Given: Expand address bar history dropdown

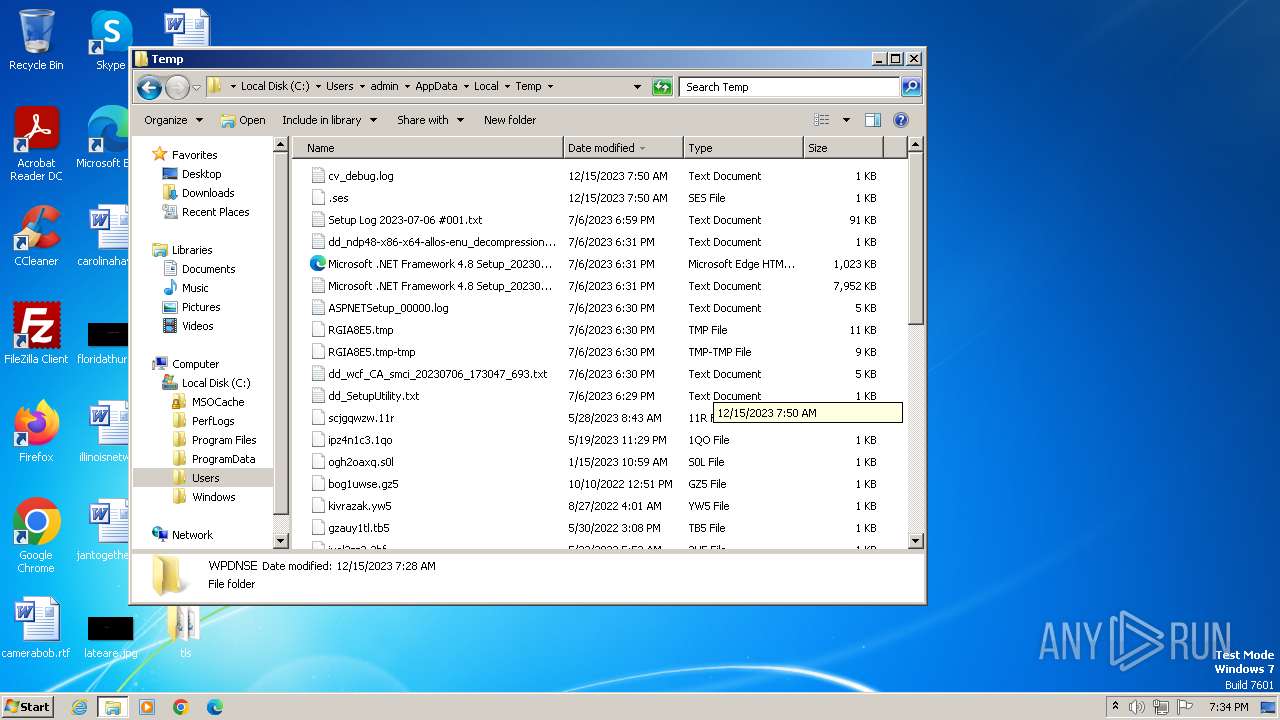Looking at the screenshot, I should (x=638, y=87).
